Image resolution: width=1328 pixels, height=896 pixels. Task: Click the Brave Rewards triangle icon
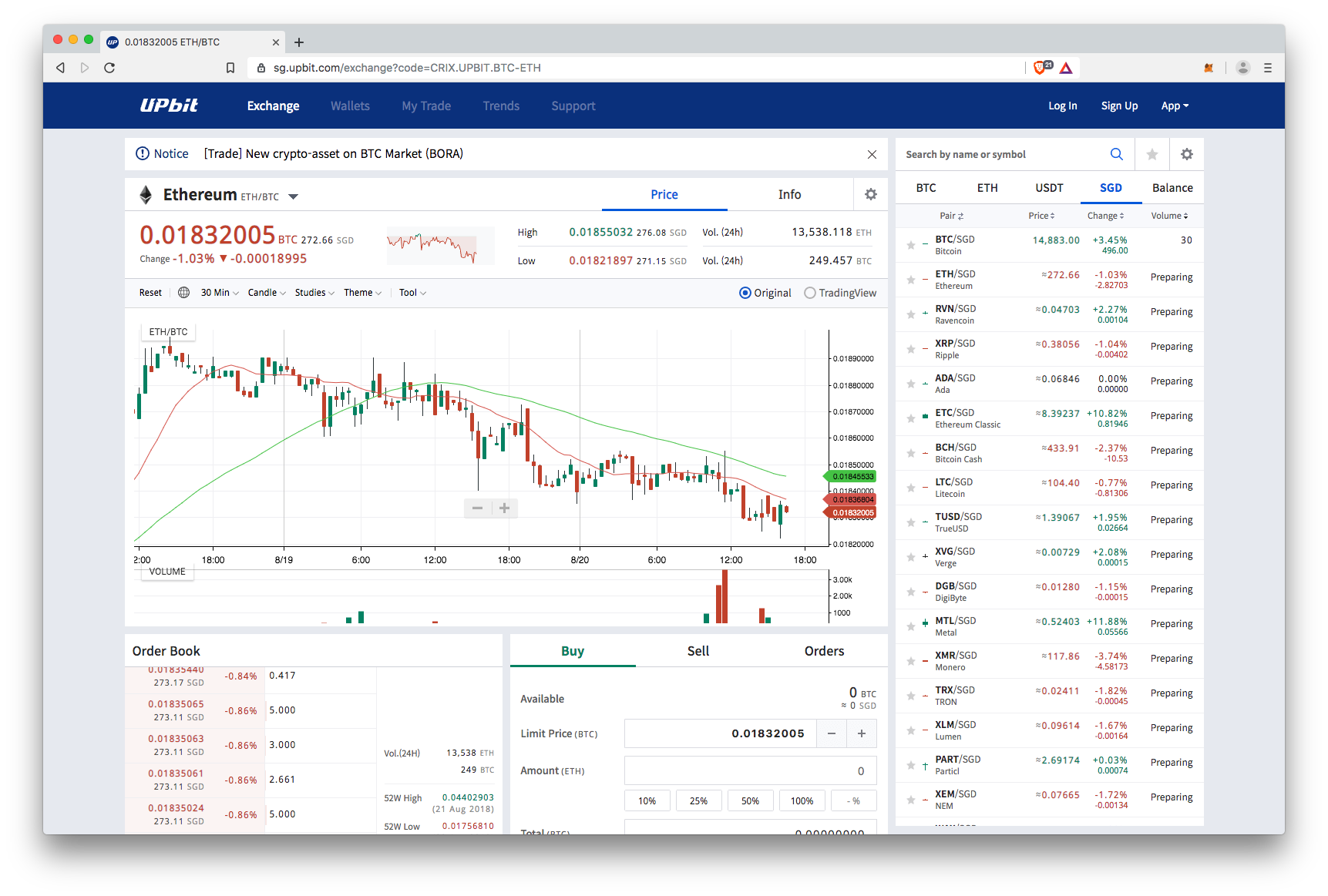point(1066,68)
